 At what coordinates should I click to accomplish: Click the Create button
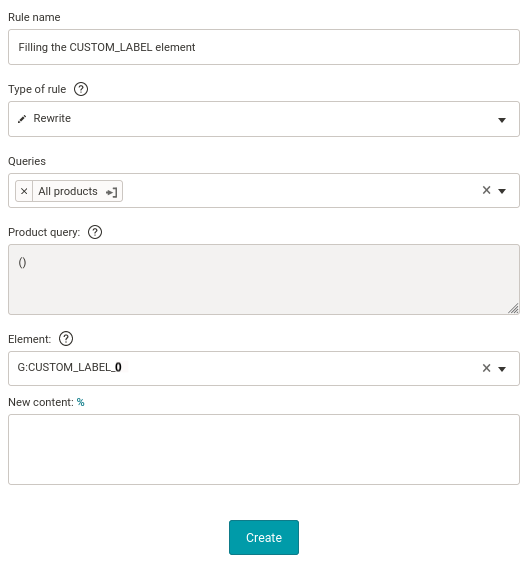(x=264, y=537)
